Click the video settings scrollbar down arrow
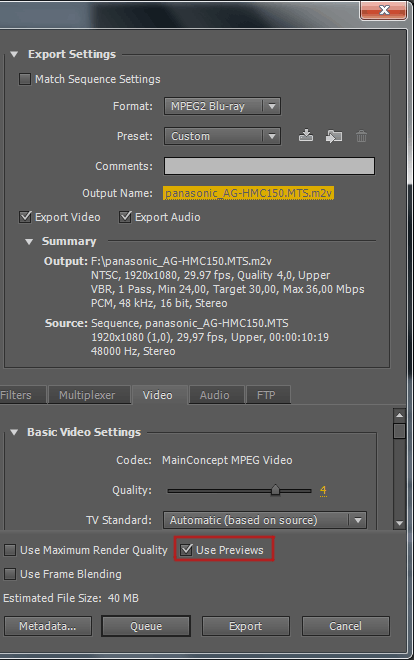 click(399, 523)
